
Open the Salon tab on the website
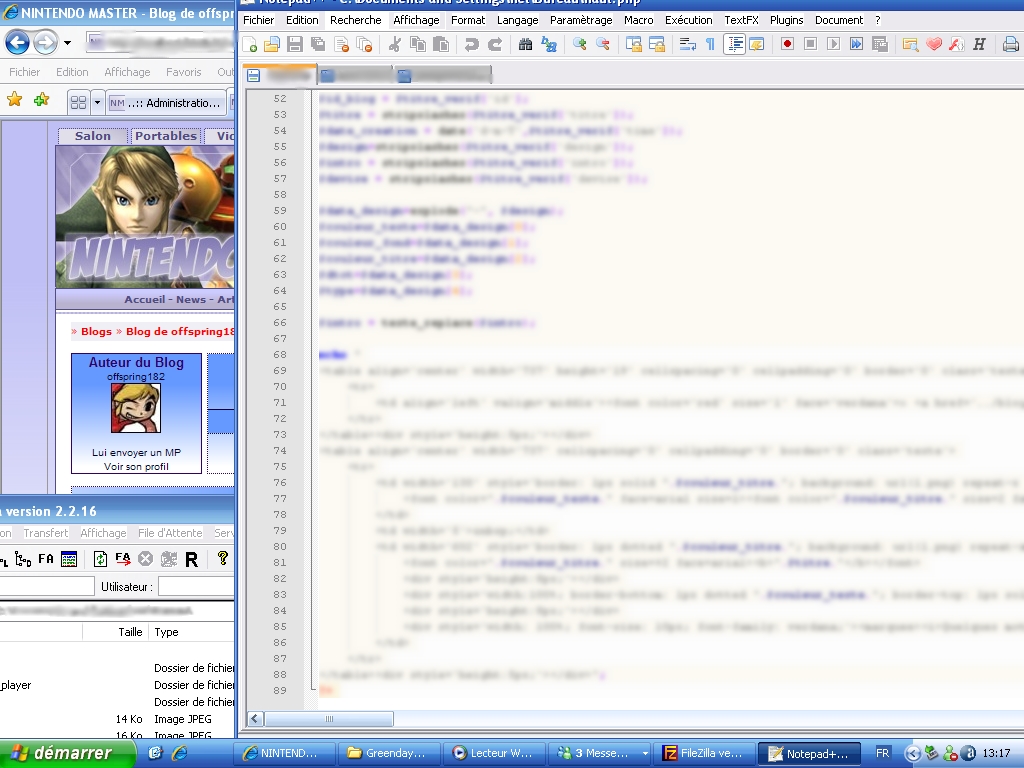click(93, 136)
